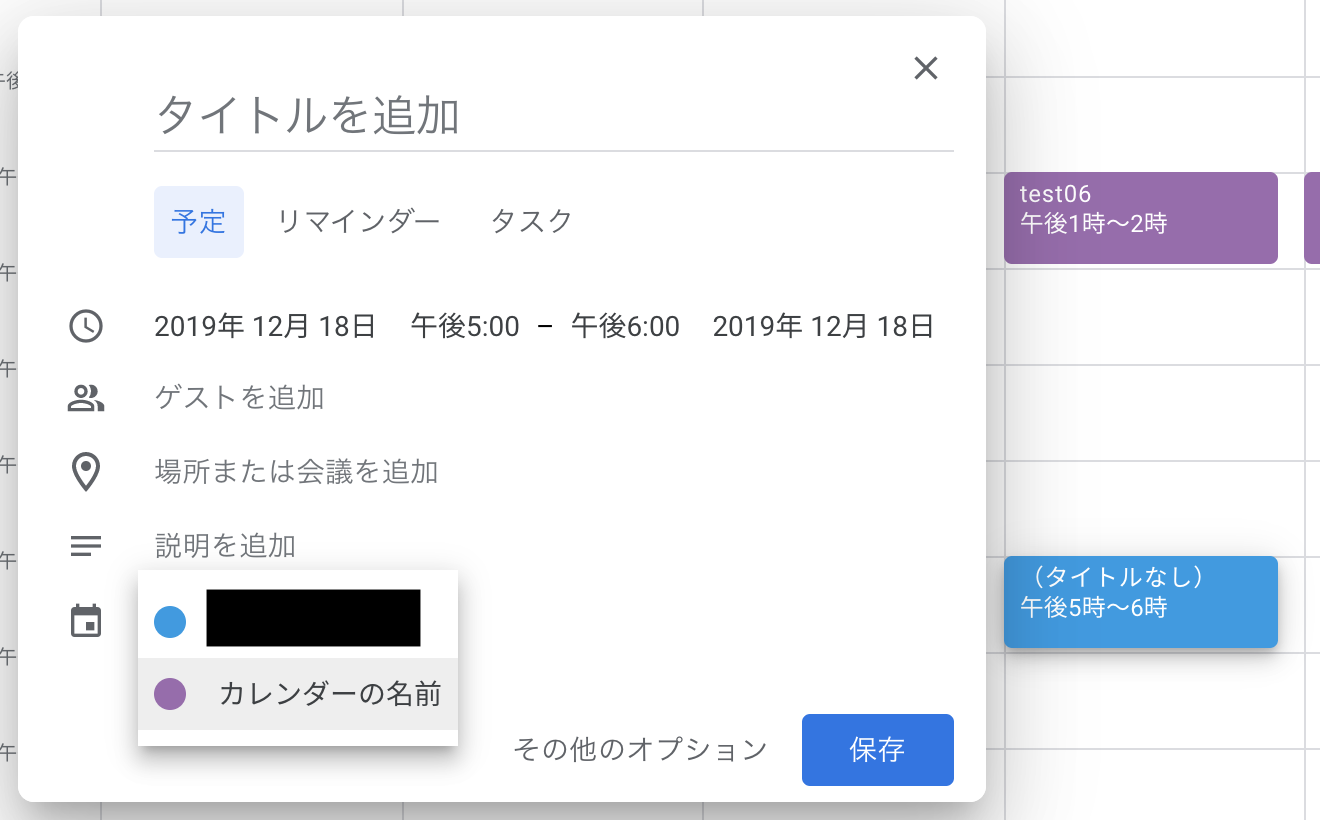Switch to the リマインダー tab
The width and height of the screenshot is (1320, 820).
coord(358,221)
